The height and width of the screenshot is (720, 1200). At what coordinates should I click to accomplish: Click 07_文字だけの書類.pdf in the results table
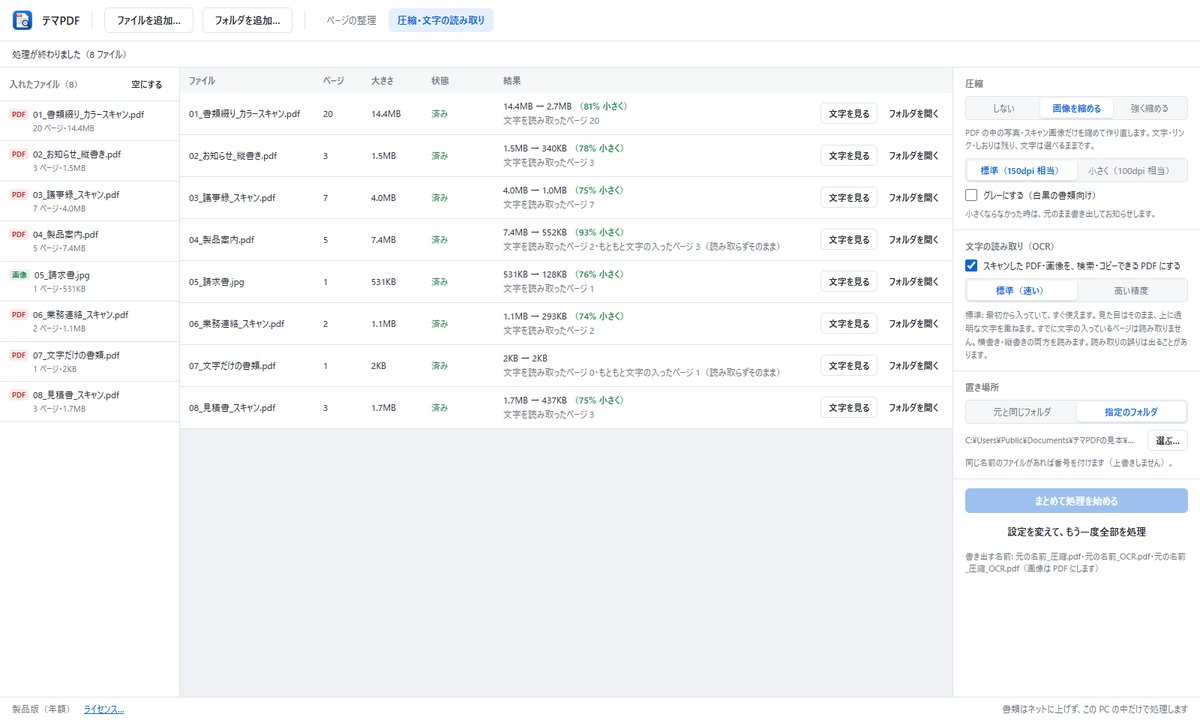(x=232, y=366)
